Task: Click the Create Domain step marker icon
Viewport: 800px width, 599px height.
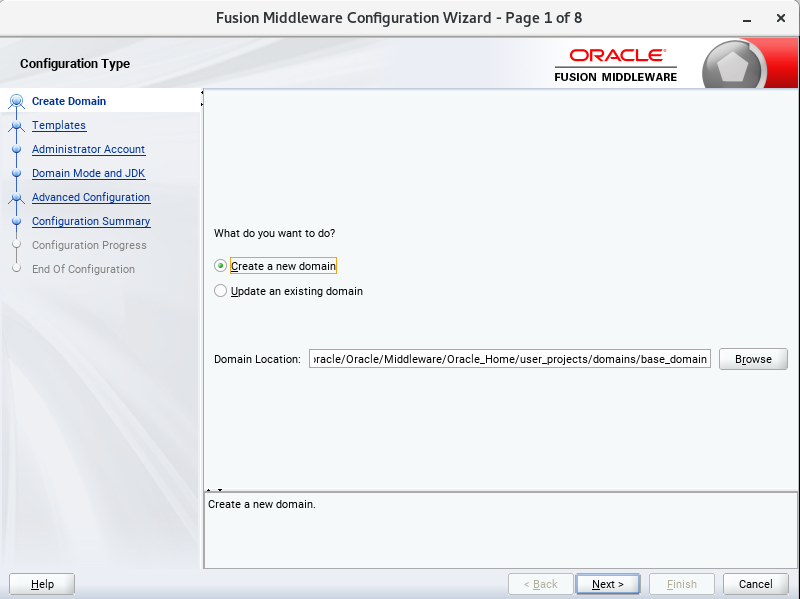Action: click(16, 101)
